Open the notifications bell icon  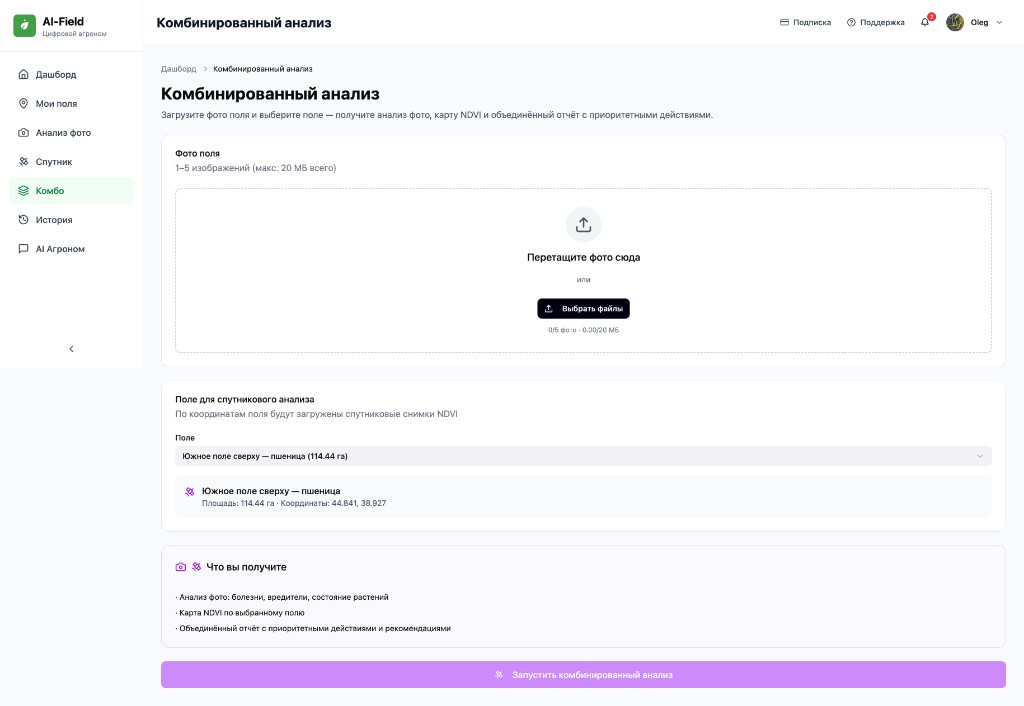point(925,22)
